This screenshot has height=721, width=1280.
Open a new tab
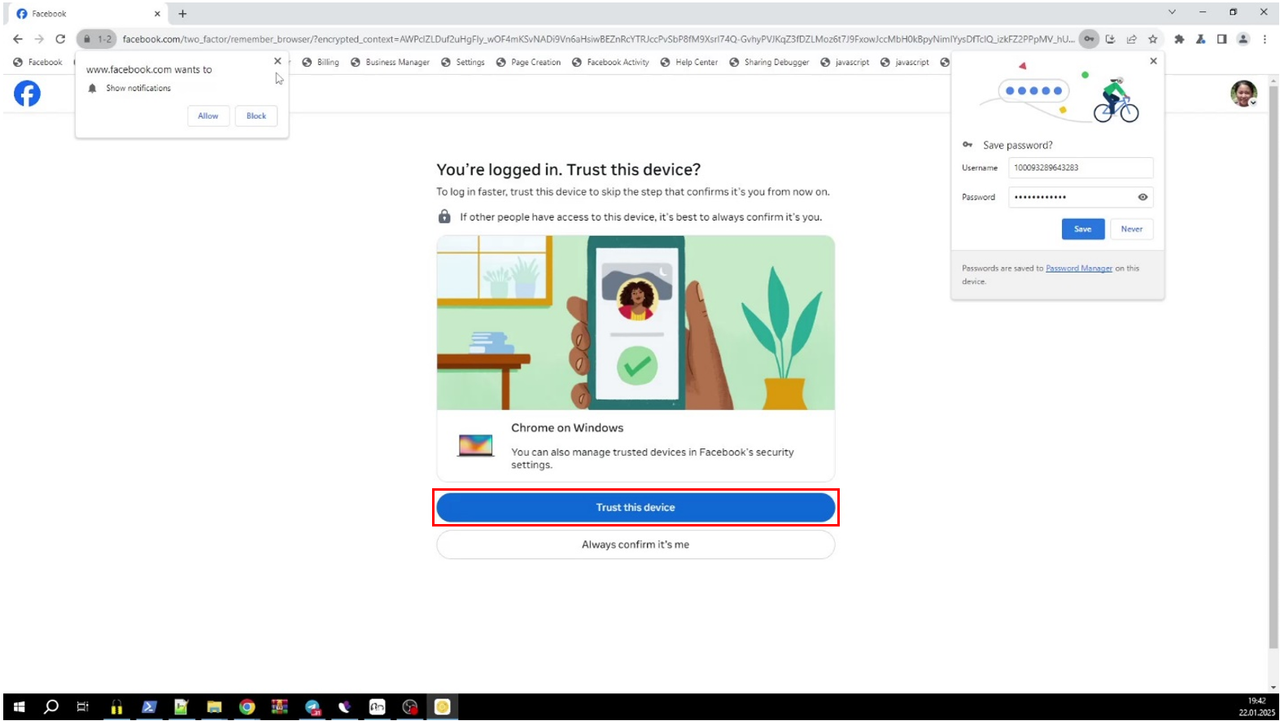point(182,14)
